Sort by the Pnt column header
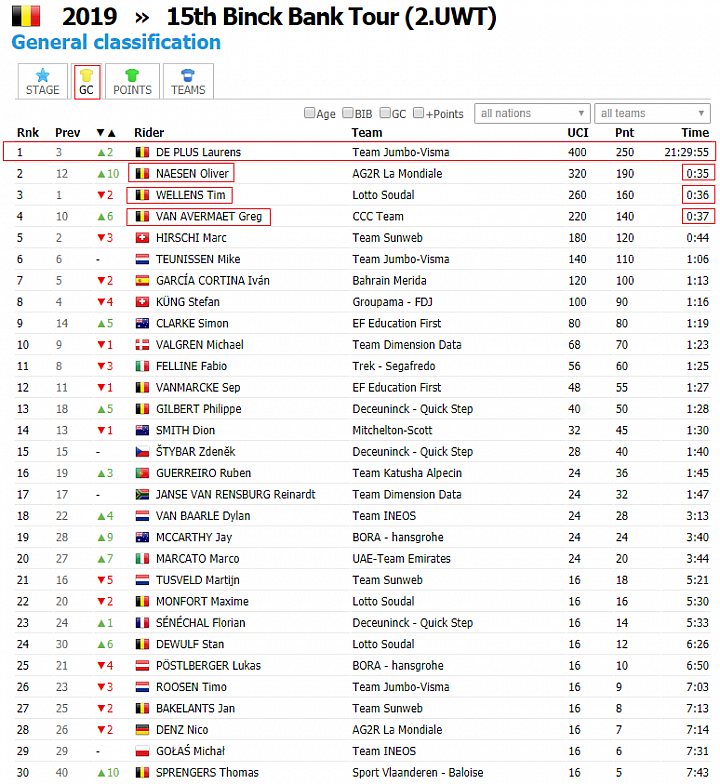 point(624,132)
